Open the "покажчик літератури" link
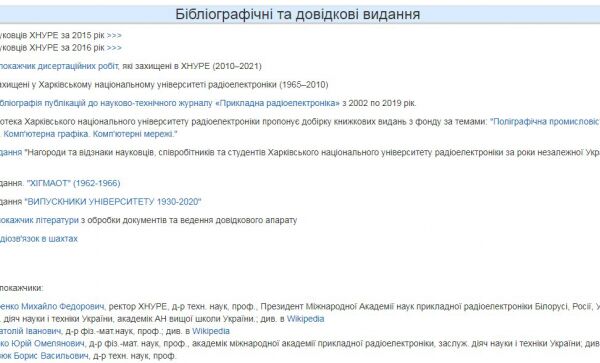Screen dimensions: 600x363 tap(39, 220)
